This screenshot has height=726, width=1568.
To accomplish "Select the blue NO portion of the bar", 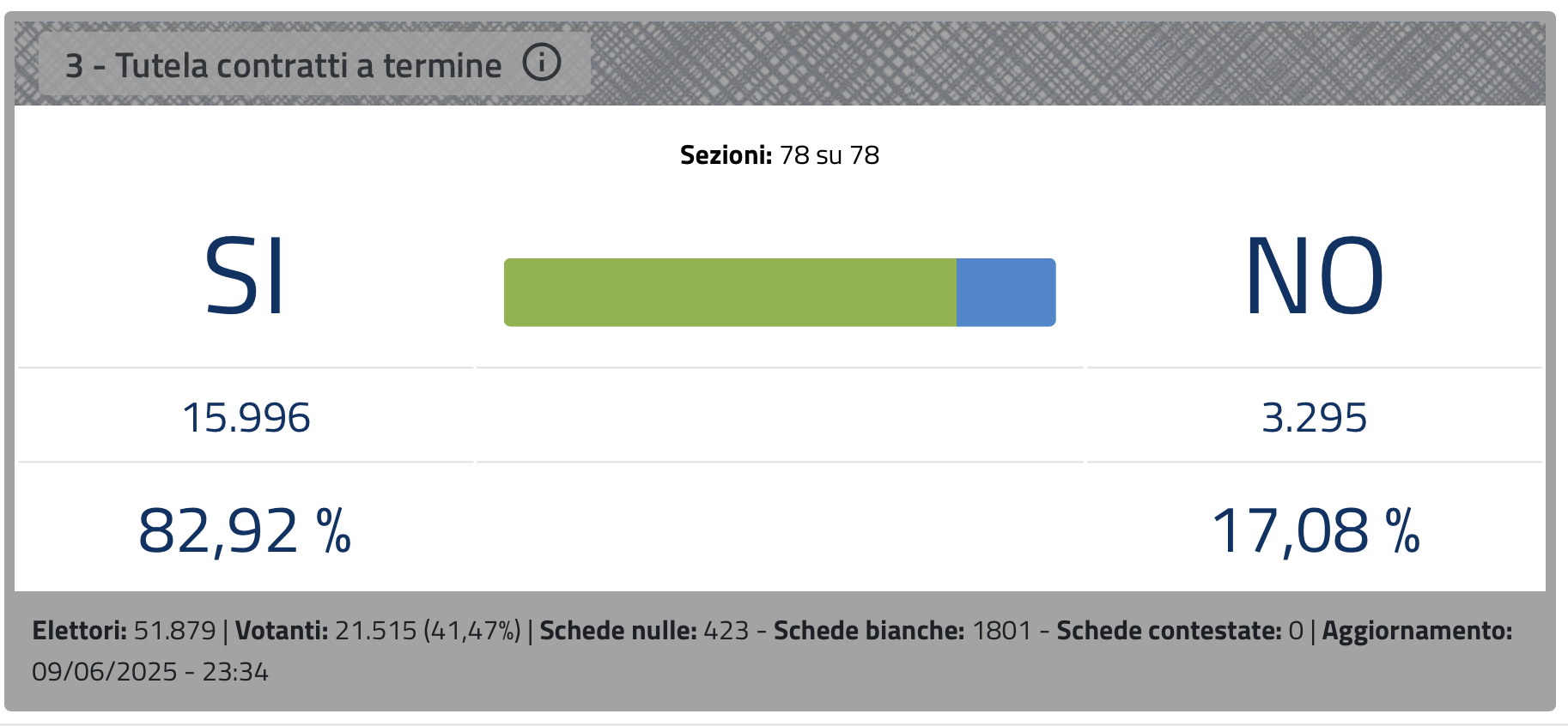I will 1006,292.
